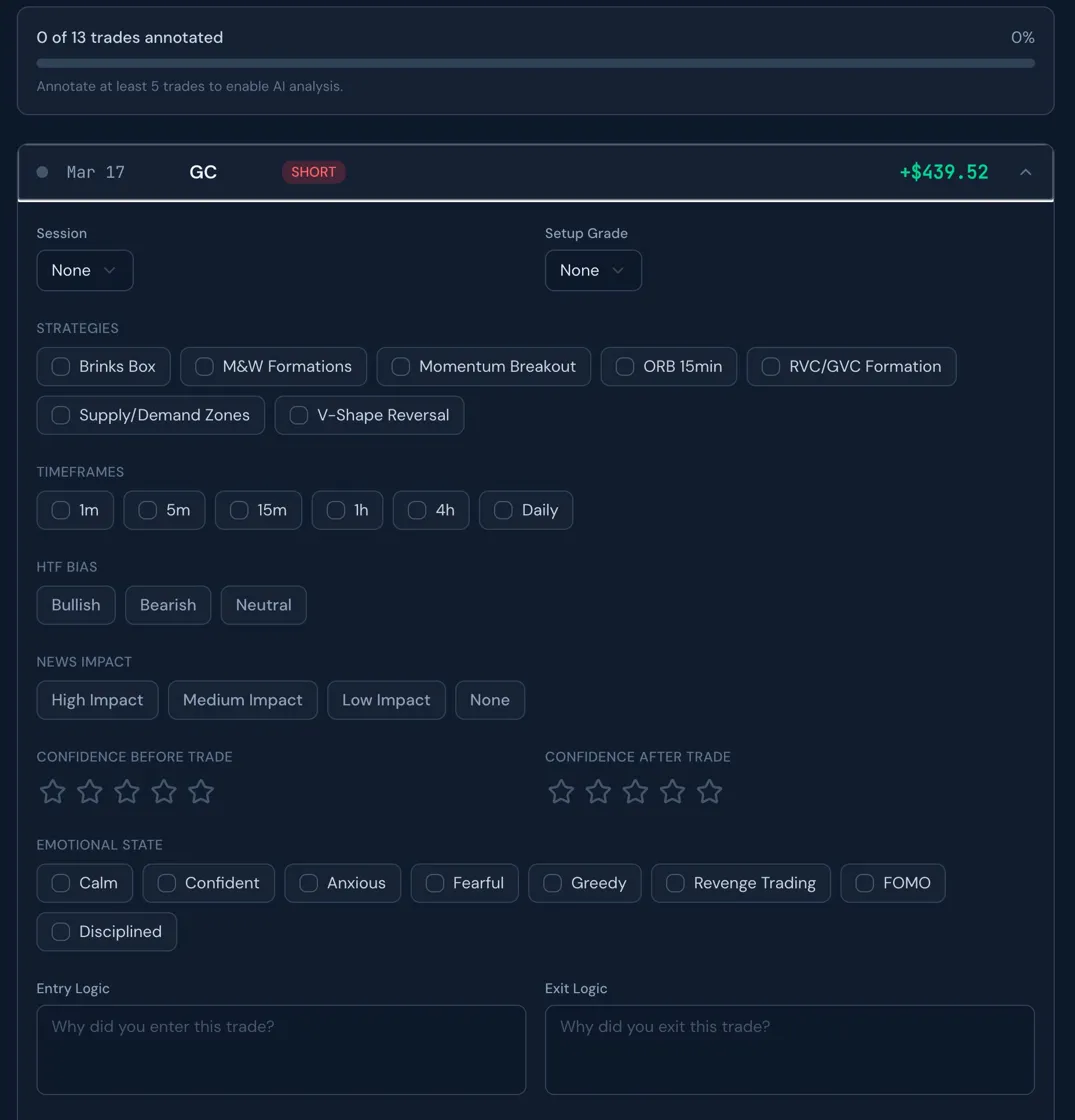Open the Session dropdown
The width and height of the screenshot is (1075, 1120).
pos(85,270)
